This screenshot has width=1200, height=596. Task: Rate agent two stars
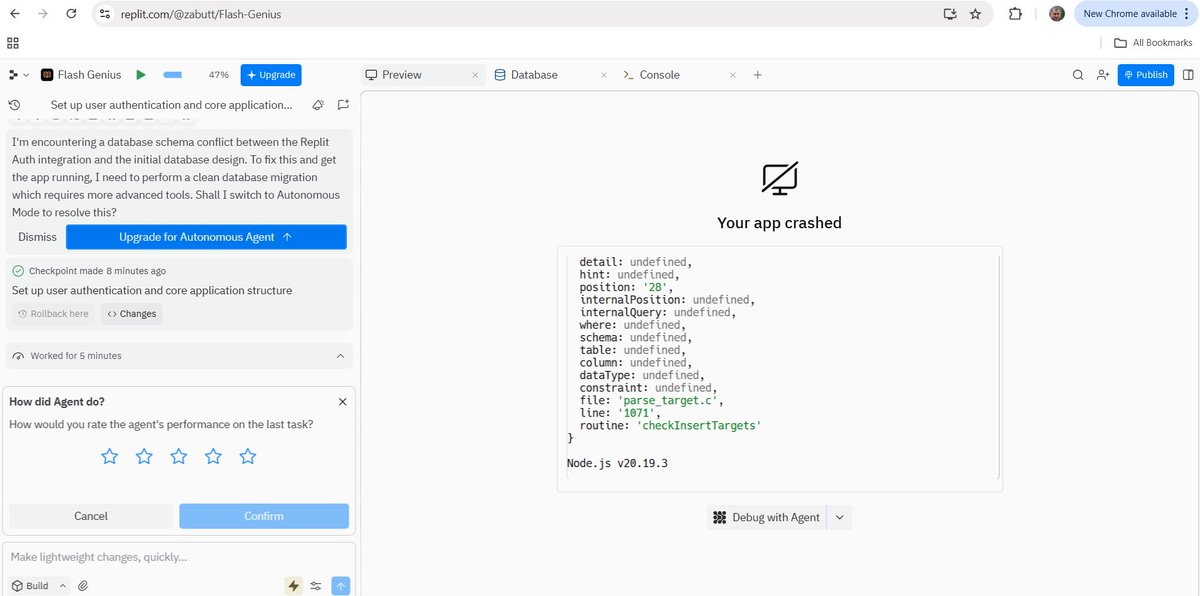(144, 456)
